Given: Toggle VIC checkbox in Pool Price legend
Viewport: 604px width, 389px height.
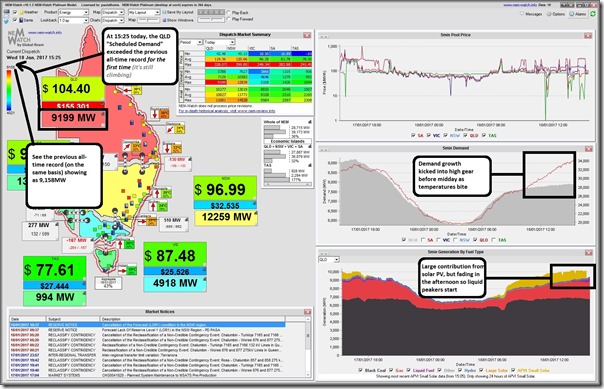Looking at the screenshot, I should coord(429,135).
